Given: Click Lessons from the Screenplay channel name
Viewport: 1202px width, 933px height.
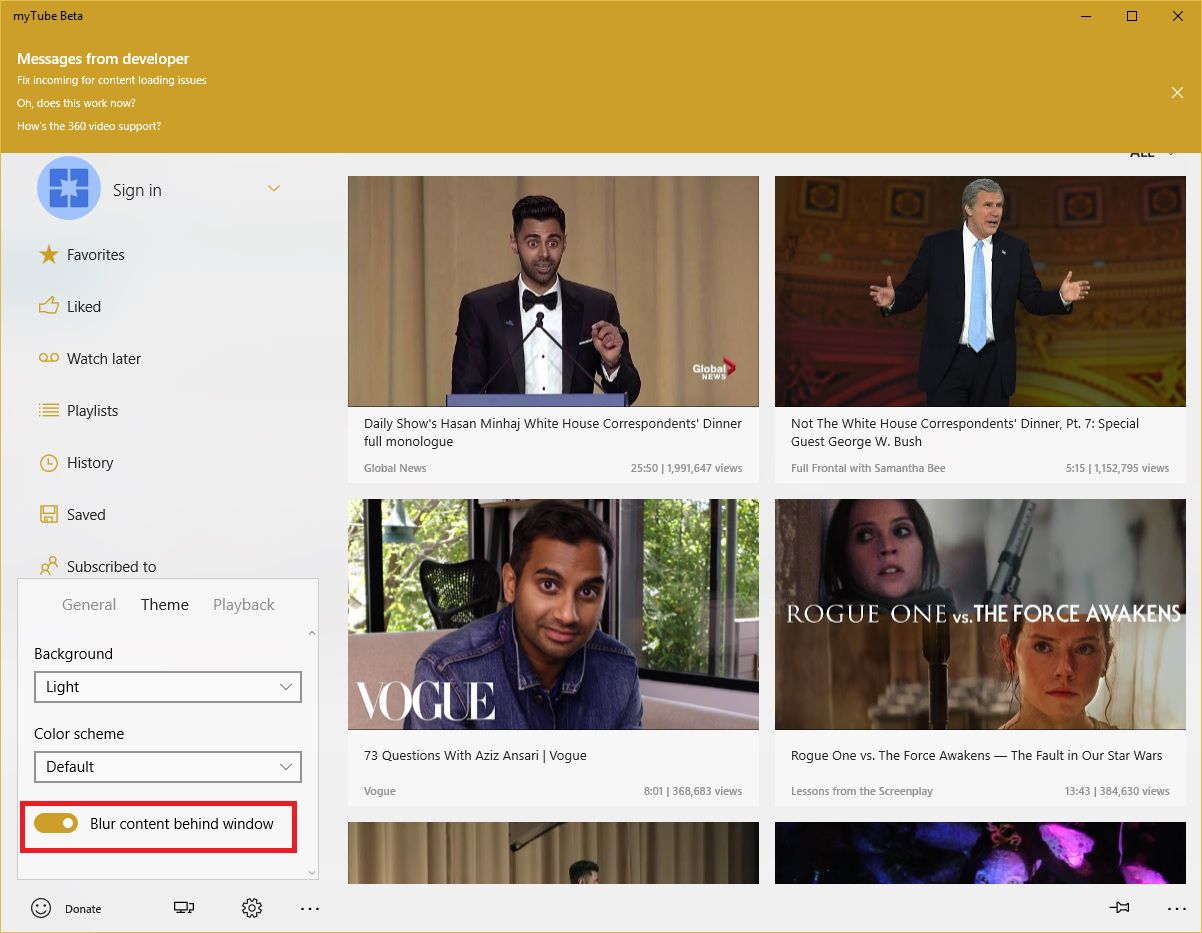Looking at the screenshot, I should click(862, 791).
